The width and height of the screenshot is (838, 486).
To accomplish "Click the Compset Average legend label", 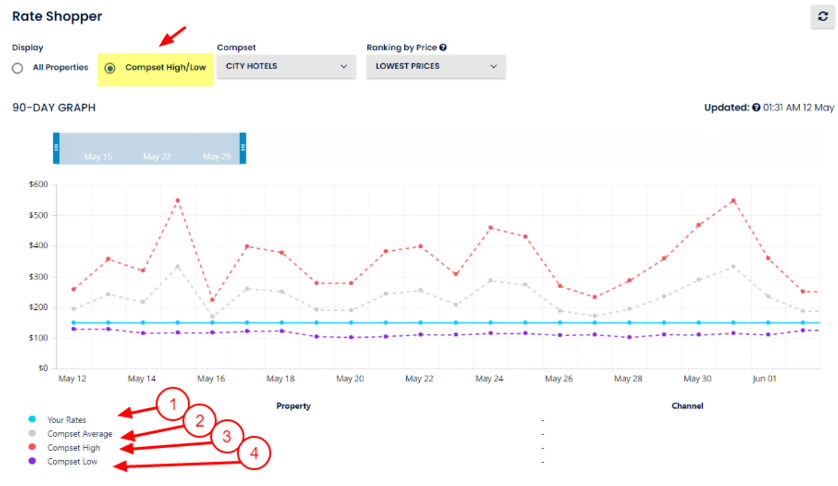I will coord(80,434).
